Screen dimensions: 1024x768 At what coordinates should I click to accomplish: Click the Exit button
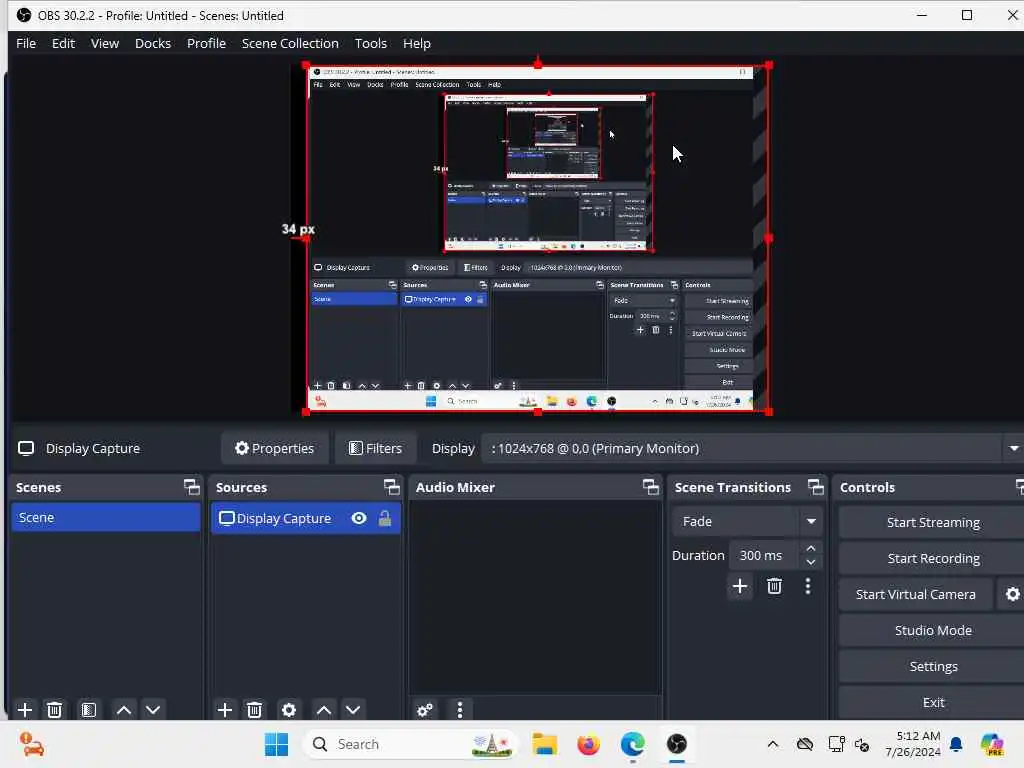pos(933,702)
